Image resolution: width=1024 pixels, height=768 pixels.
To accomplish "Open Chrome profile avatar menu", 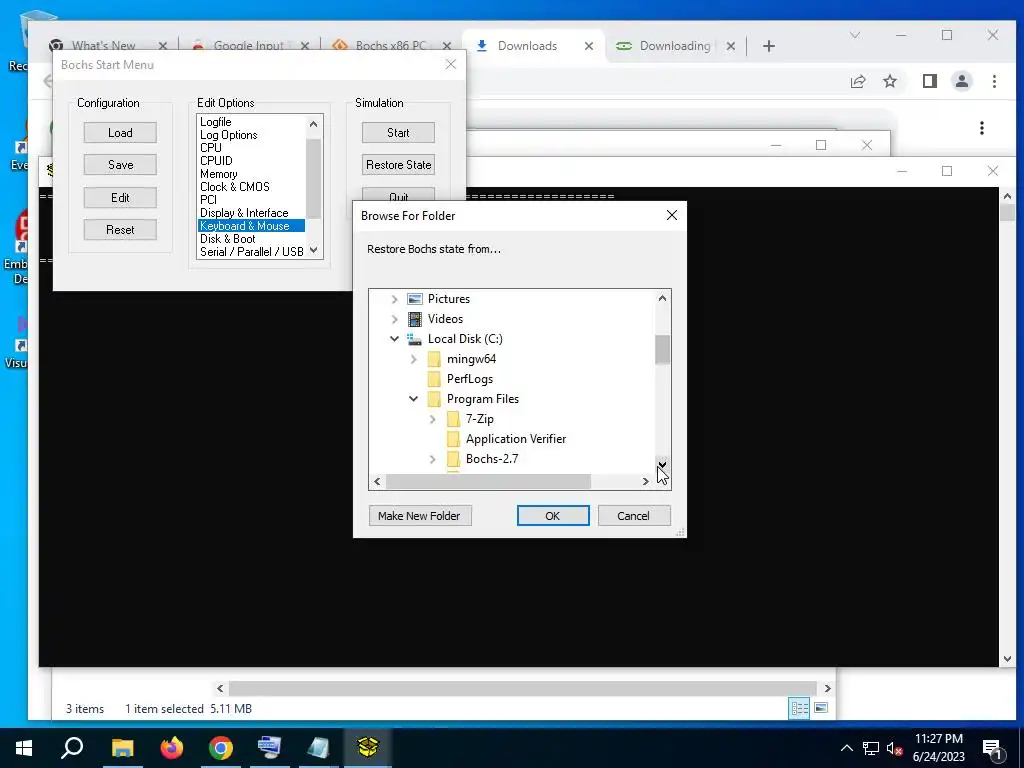I will click(x=962, y=82).
